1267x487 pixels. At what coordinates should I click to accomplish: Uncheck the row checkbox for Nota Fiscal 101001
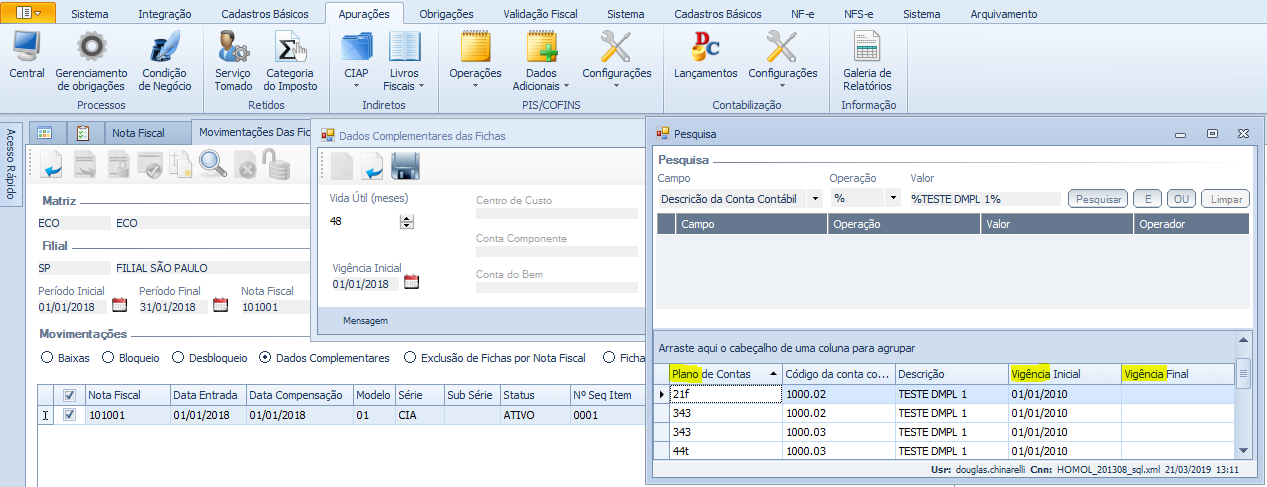(69, 414)
